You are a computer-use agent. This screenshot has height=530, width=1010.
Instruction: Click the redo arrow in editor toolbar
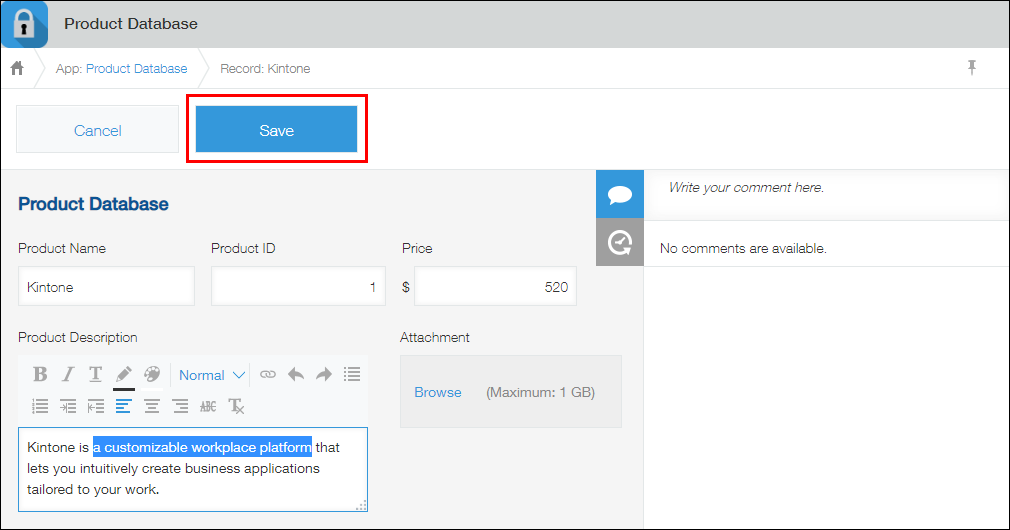click(324, 374)
